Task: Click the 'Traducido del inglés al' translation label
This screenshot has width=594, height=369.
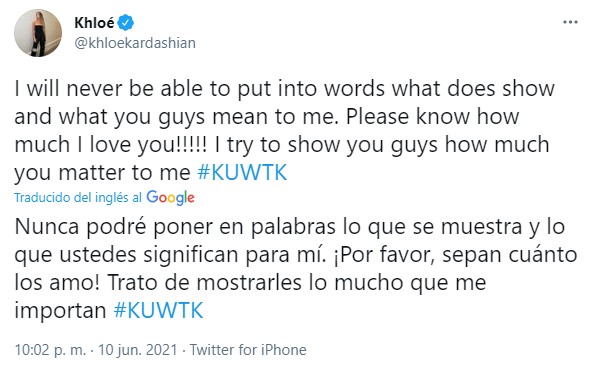Action: coord(78,197)
